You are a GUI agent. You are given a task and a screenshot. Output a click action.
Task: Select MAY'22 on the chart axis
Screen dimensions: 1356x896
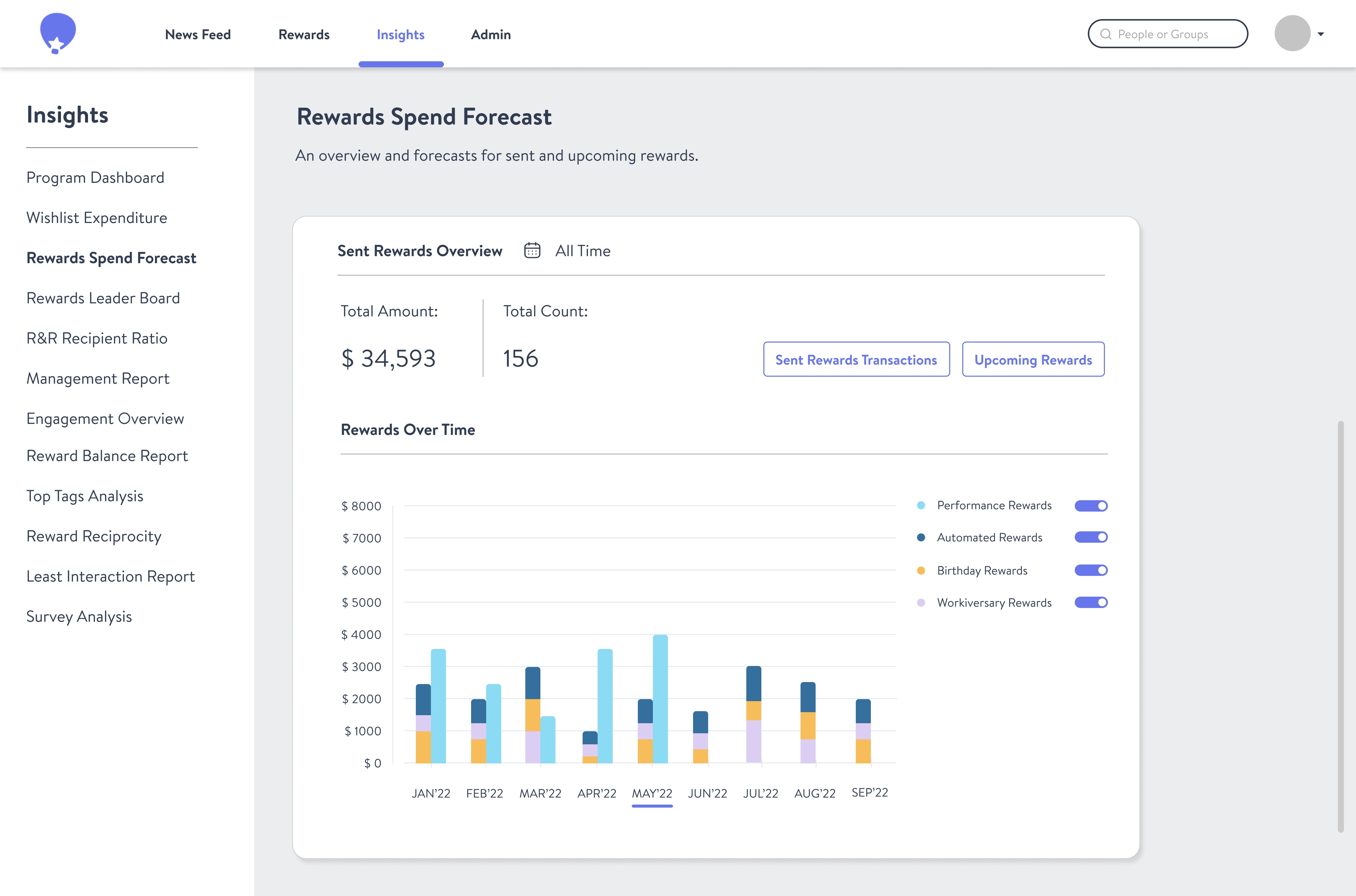pos(652,793)
